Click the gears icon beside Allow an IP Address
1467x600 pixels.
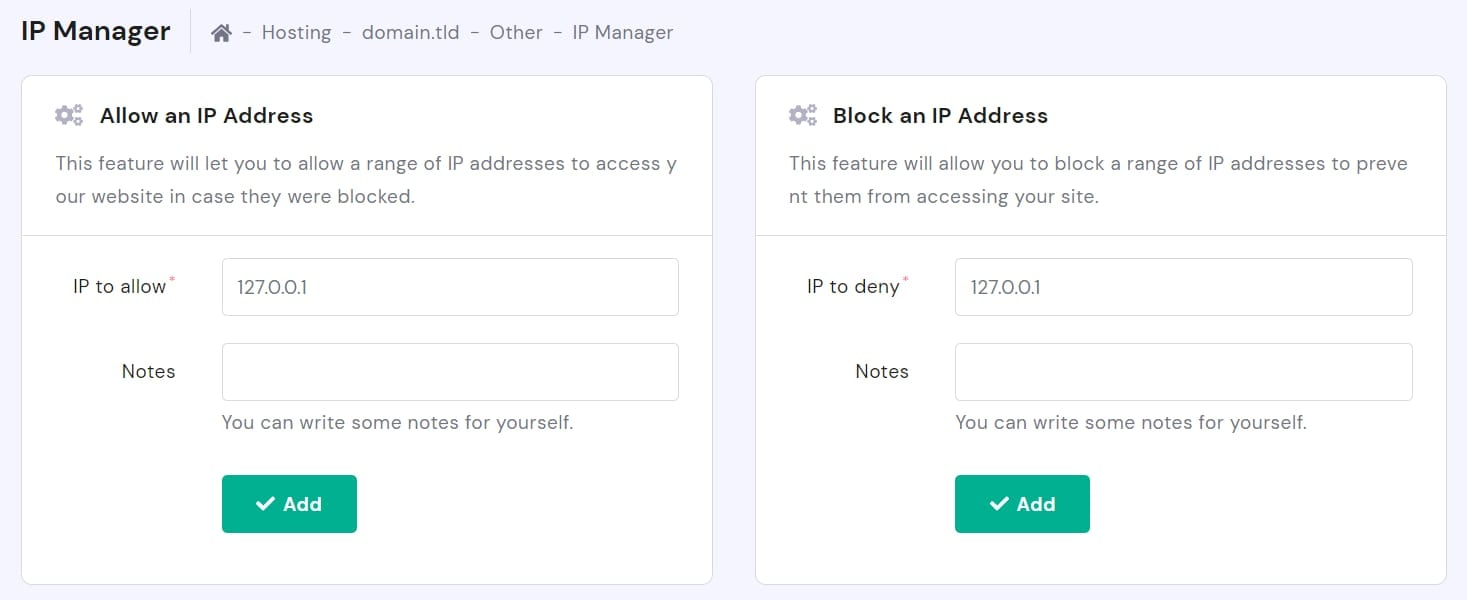69,116
